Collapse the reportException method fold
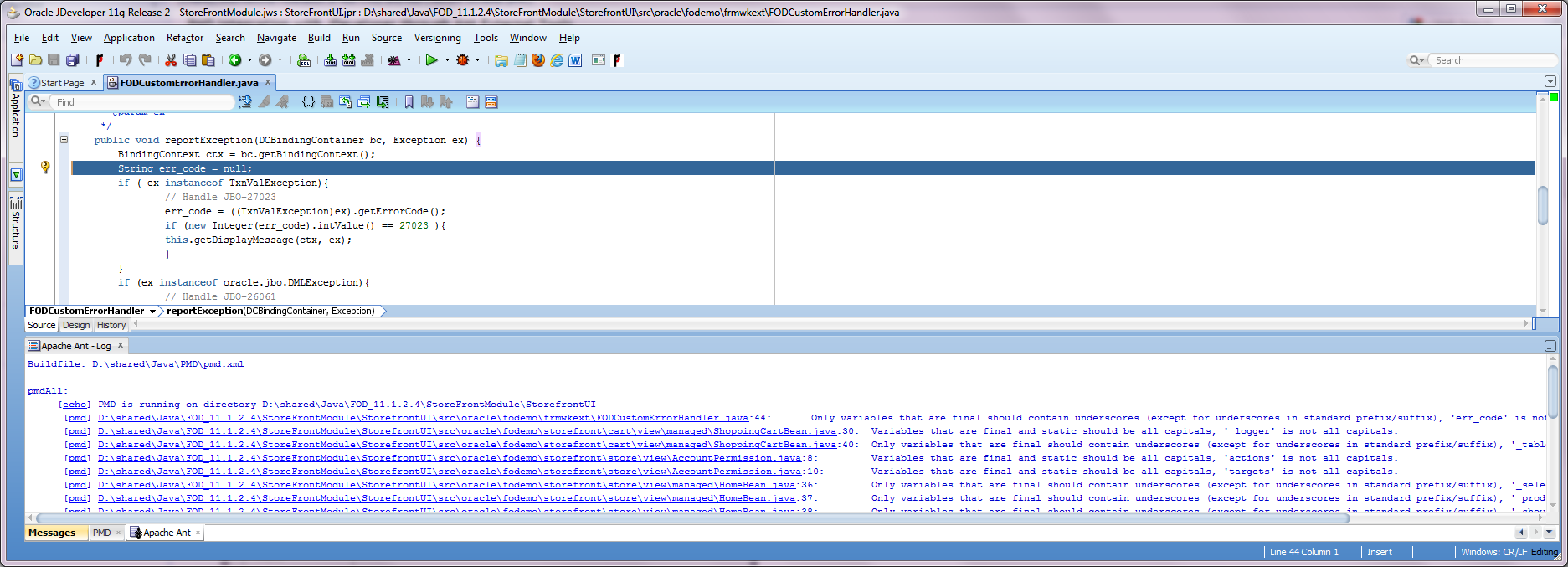This screenshot has height=567, width=1568. [64, 140]
